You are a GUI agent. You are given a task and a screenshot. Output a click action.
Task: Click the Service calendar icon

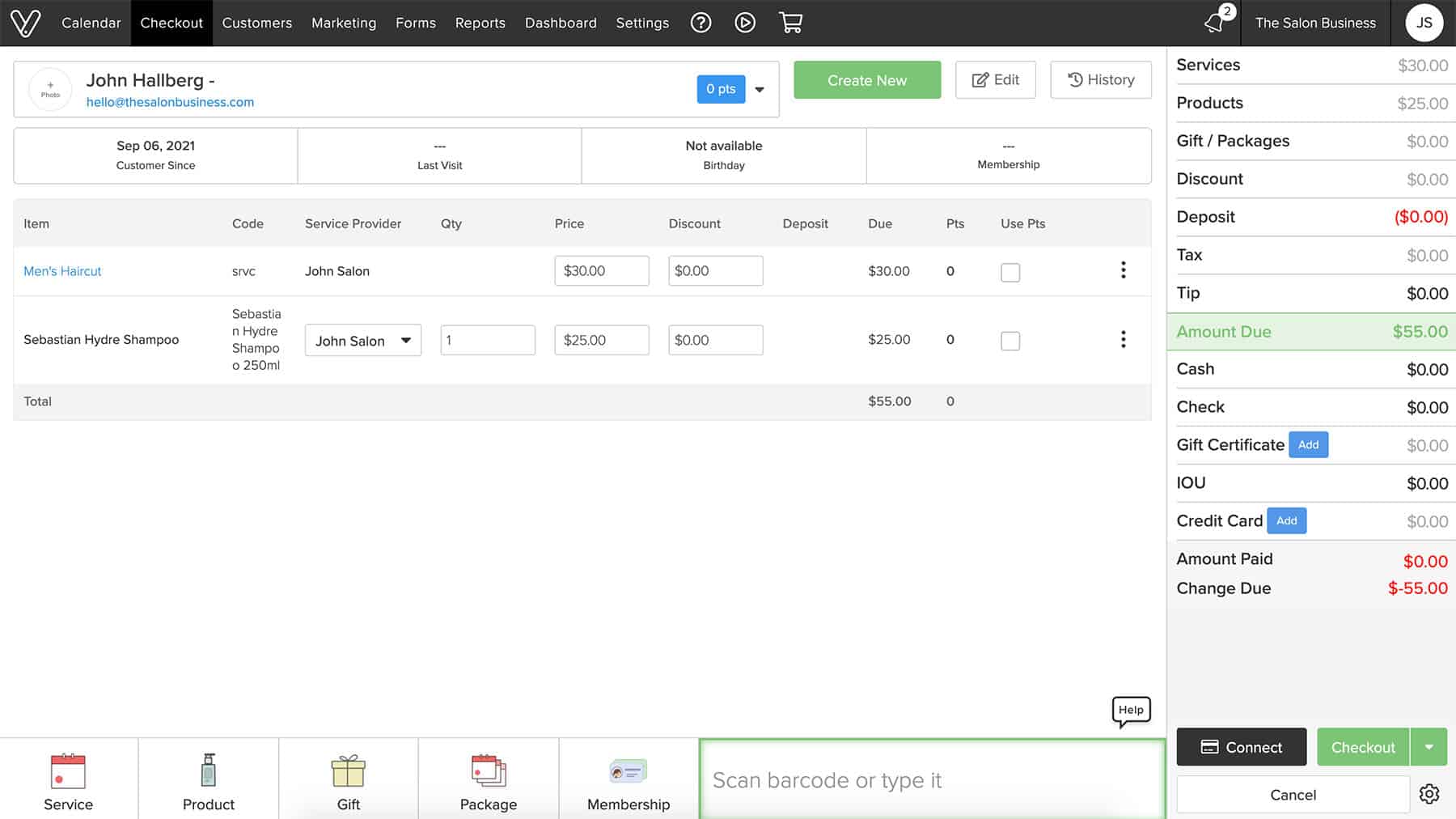(68, 771)
